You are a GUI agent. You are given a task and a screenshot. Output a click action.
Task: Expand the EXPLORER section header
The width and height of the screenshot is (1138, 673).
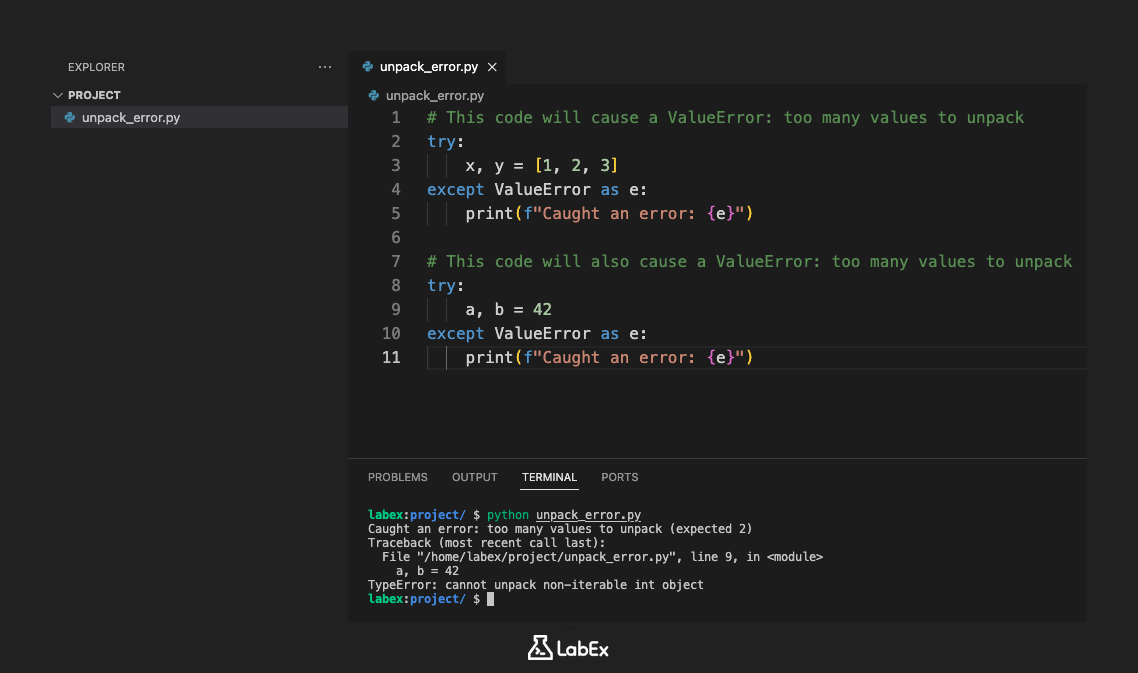pos(96,67)
